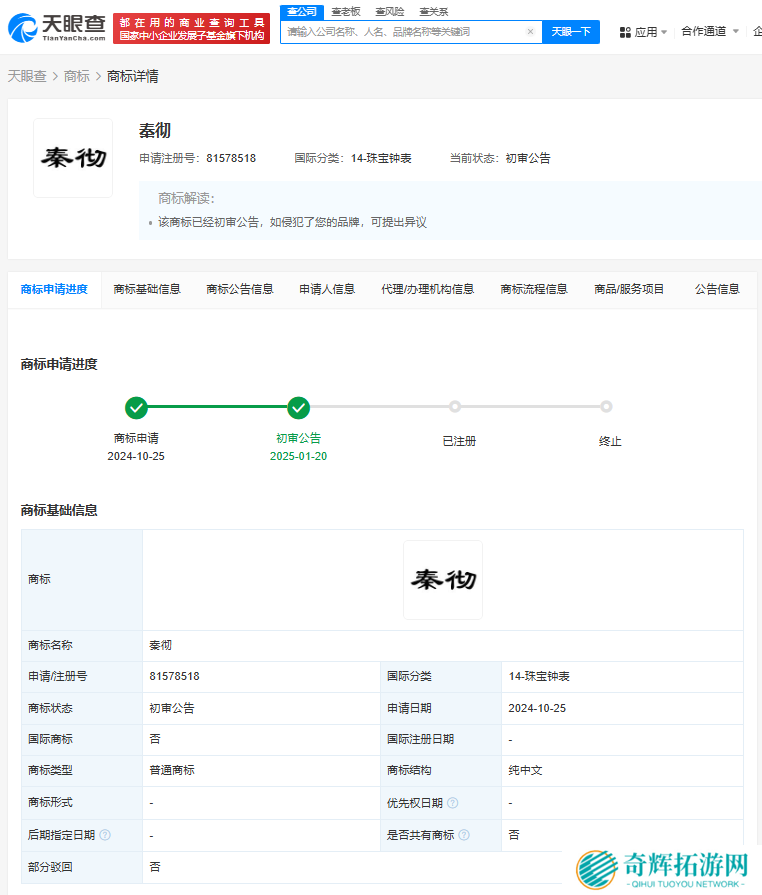762x895 pixels.
Task: Expand the 合作通道 dropdown menu
Action: click(710, 32)
